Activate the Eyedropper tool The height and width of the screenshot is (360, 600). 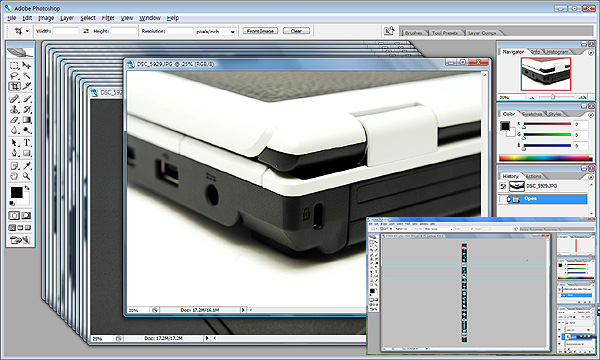(x=26, y=166)
